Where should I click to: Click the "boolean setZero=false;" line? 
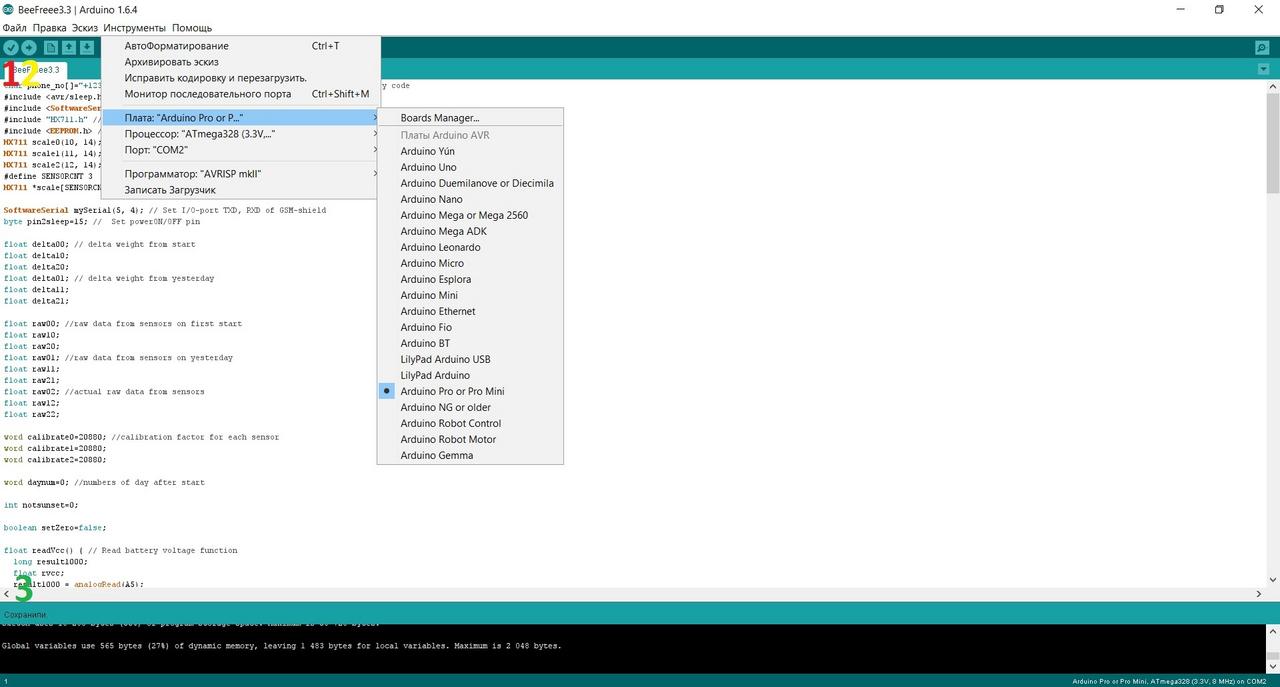click(55, 527)
